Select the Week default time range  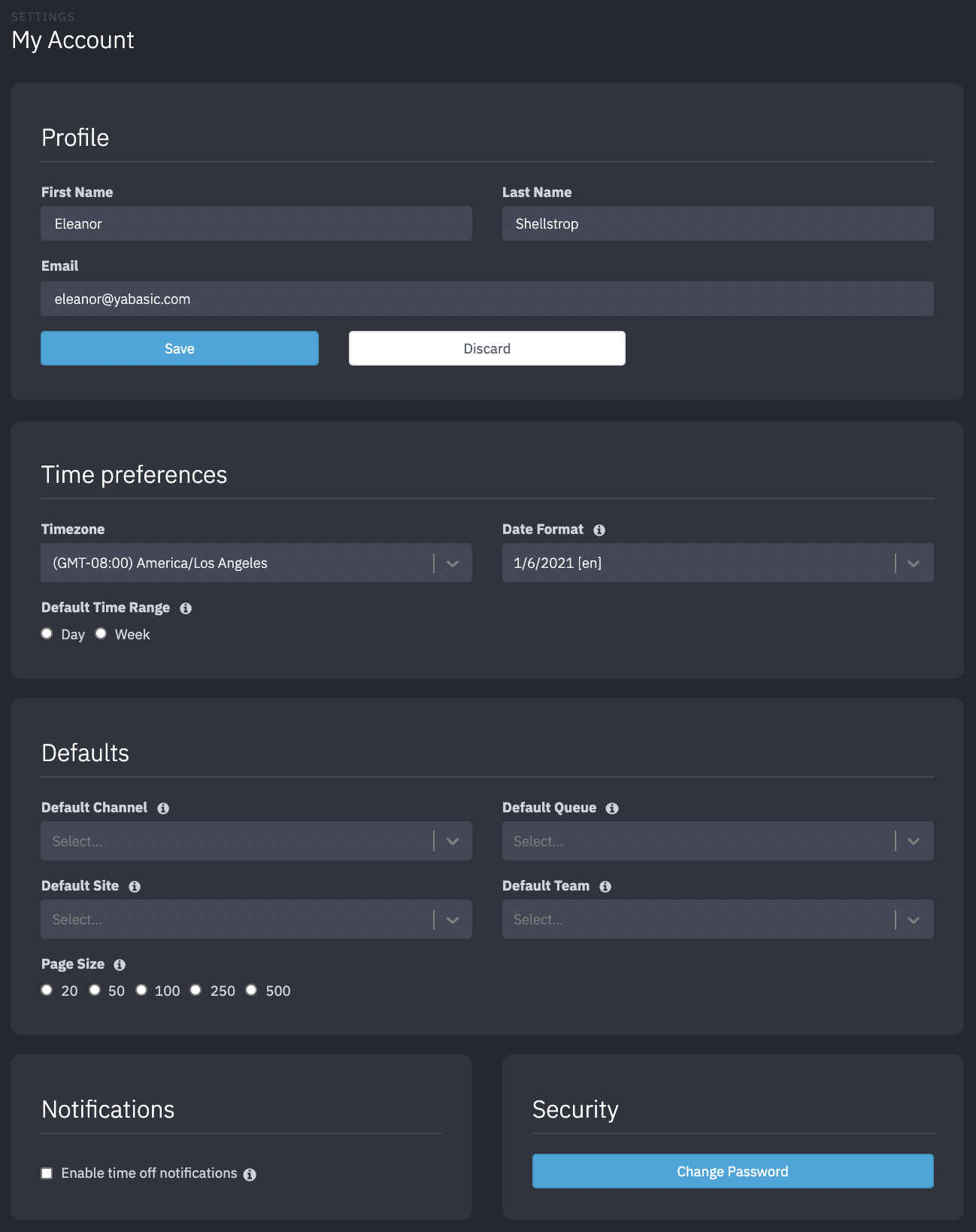point(101,633)
